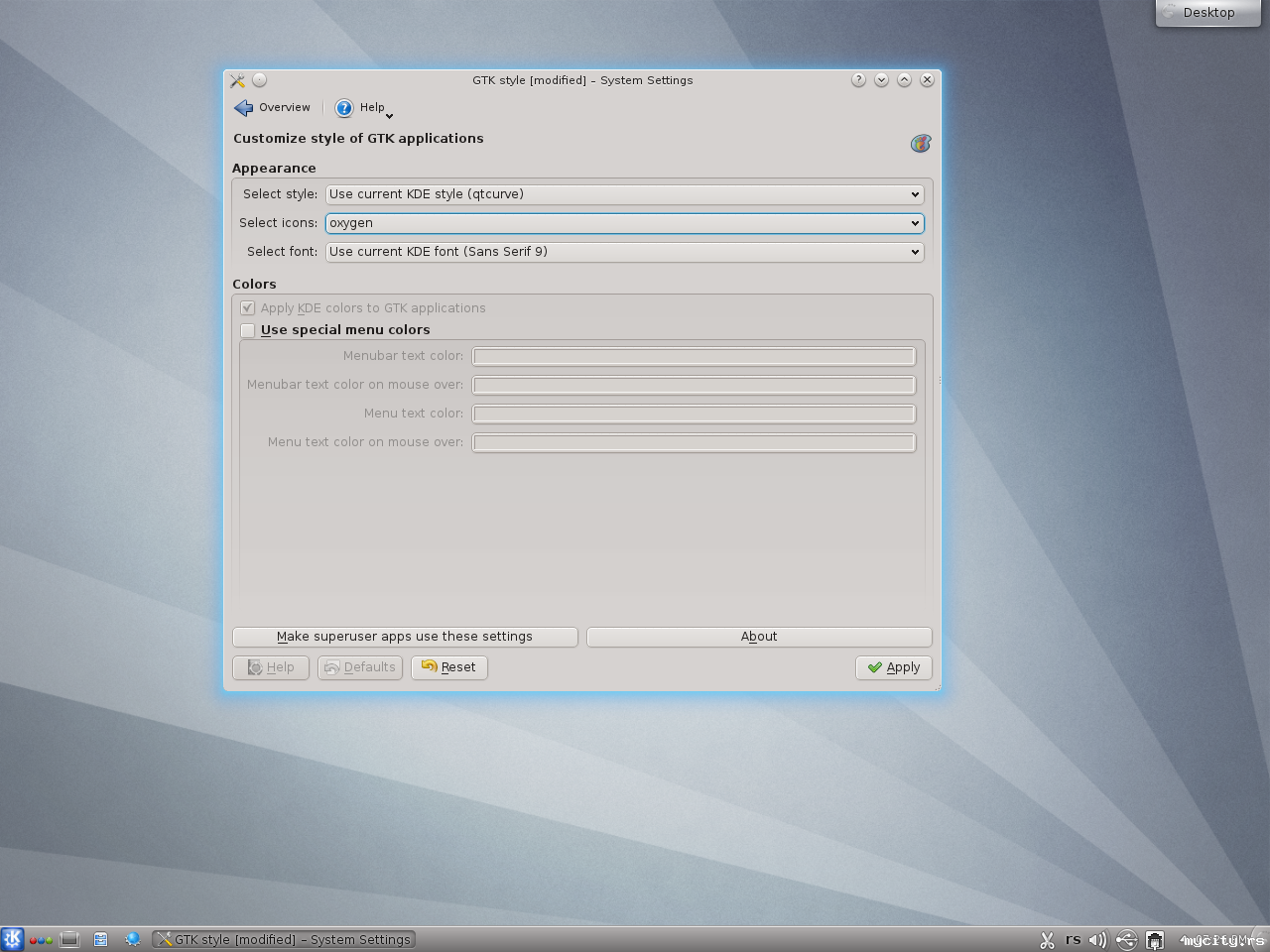The image size is (1270, 952).
Task: Click the Apply button
Action: tap(894, 667)
